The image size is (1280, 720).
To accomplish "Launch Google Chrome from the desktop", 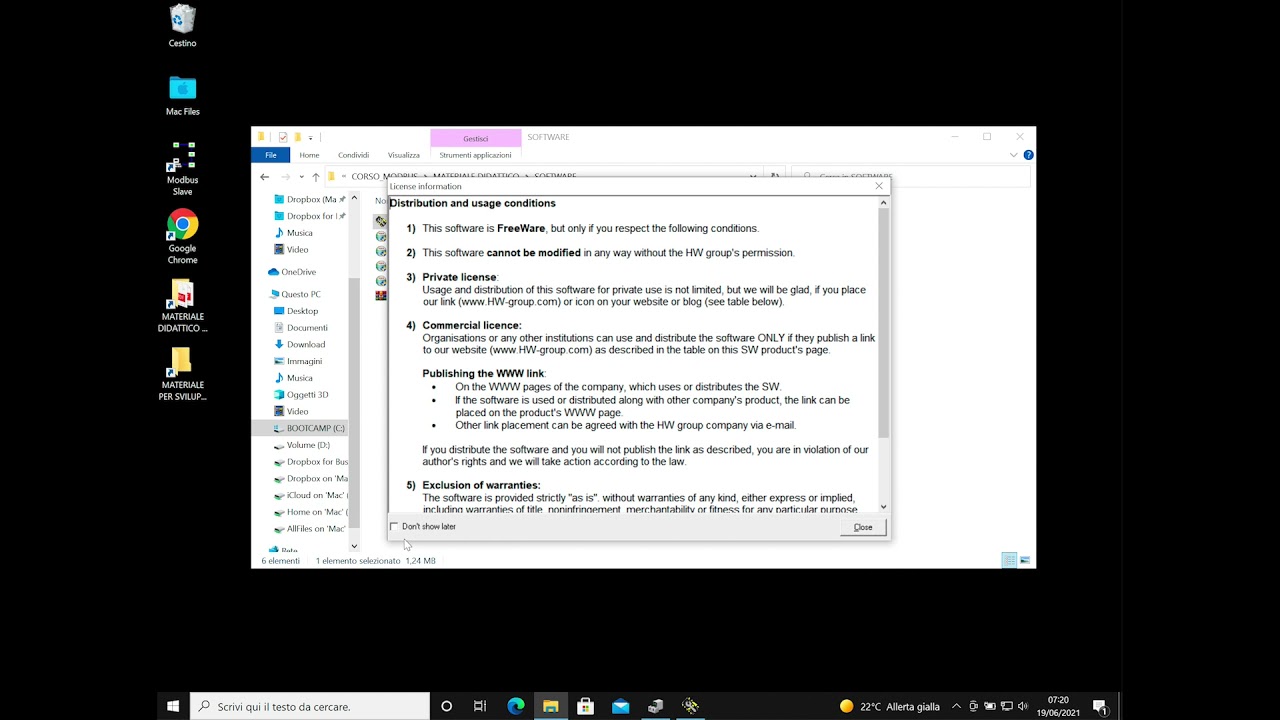I will pyautogui.click(x=183, y=237).
